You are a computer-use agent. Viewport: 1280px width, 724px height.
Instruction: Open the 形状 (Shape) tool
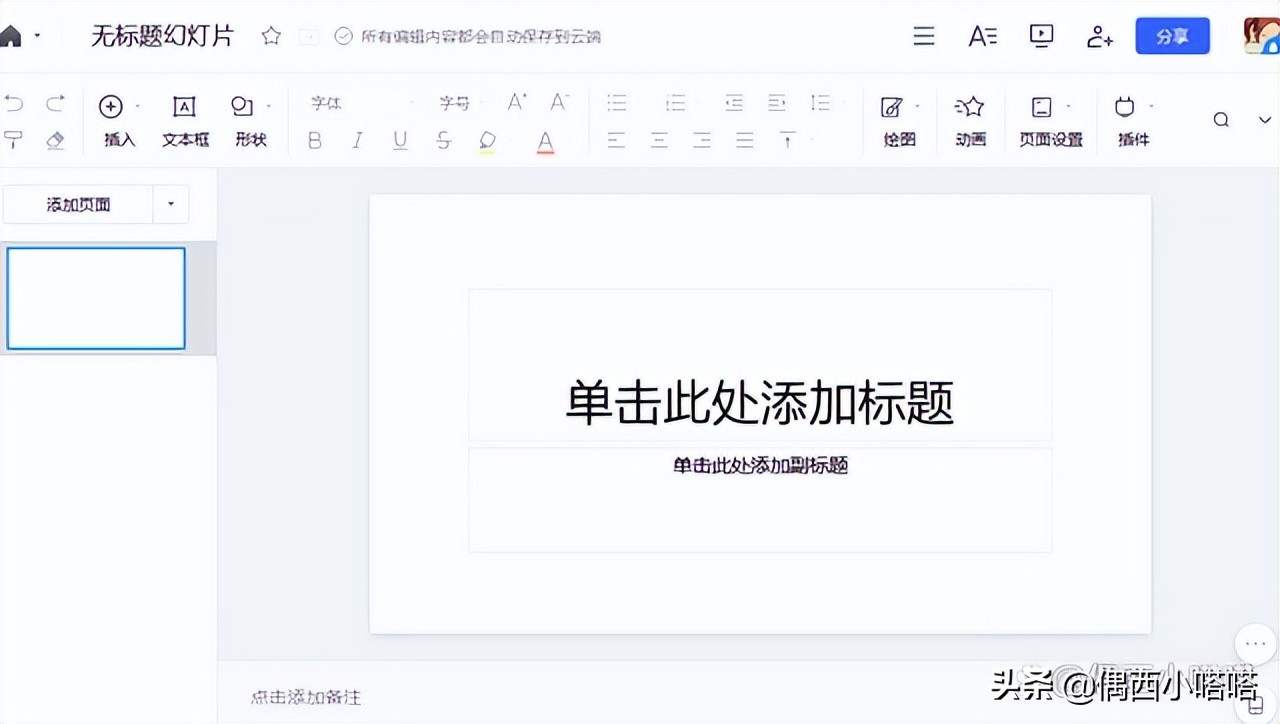pos(243,106)
